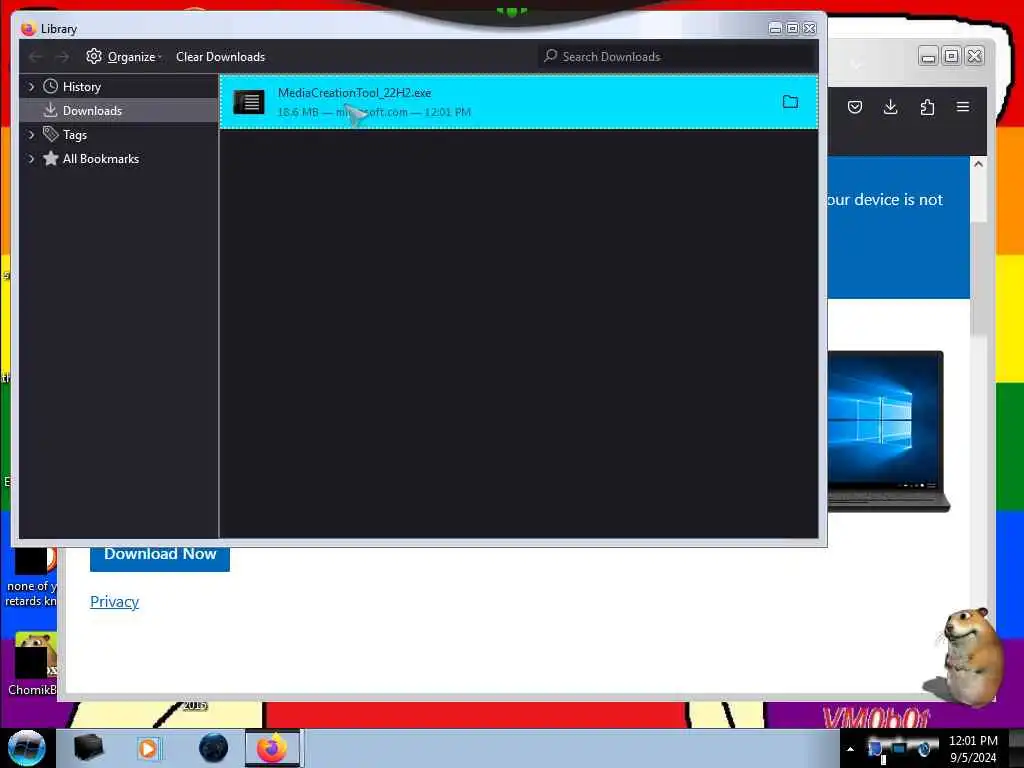
Task: Open Firefox downloads panel arrow icon
Action: pos(890,107)
